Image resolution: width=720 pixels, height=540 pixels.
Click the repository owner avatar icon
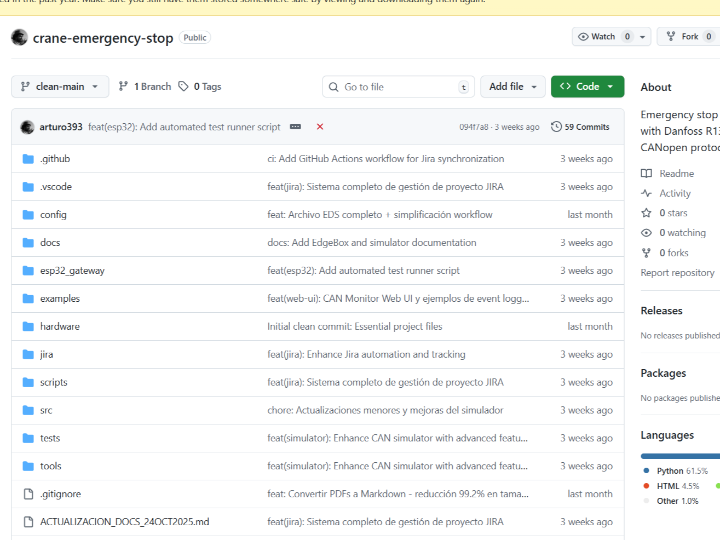click(19, 37)
